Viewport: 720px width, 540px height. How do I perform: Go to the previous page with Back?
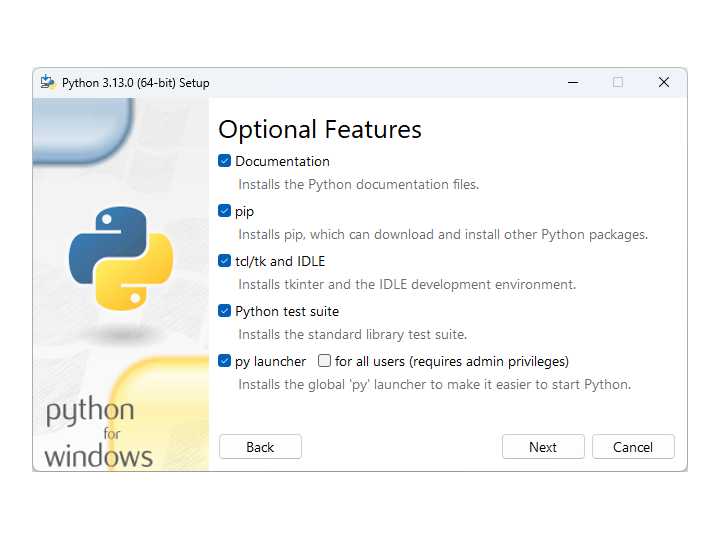coord(260,447)
